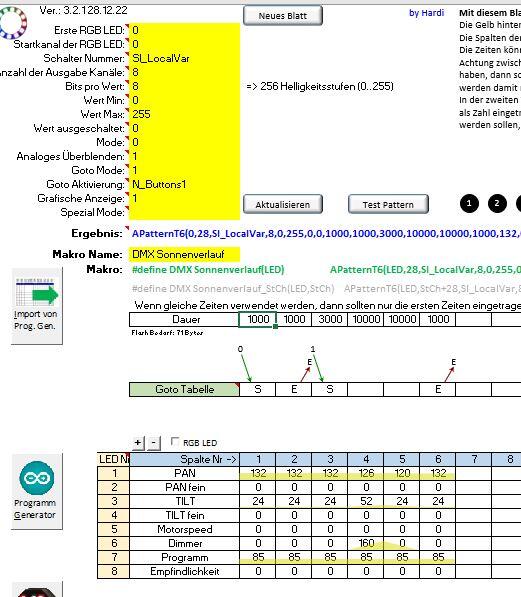Select the Schalter Nummer SI_LocalVar field

pos(185,58)
